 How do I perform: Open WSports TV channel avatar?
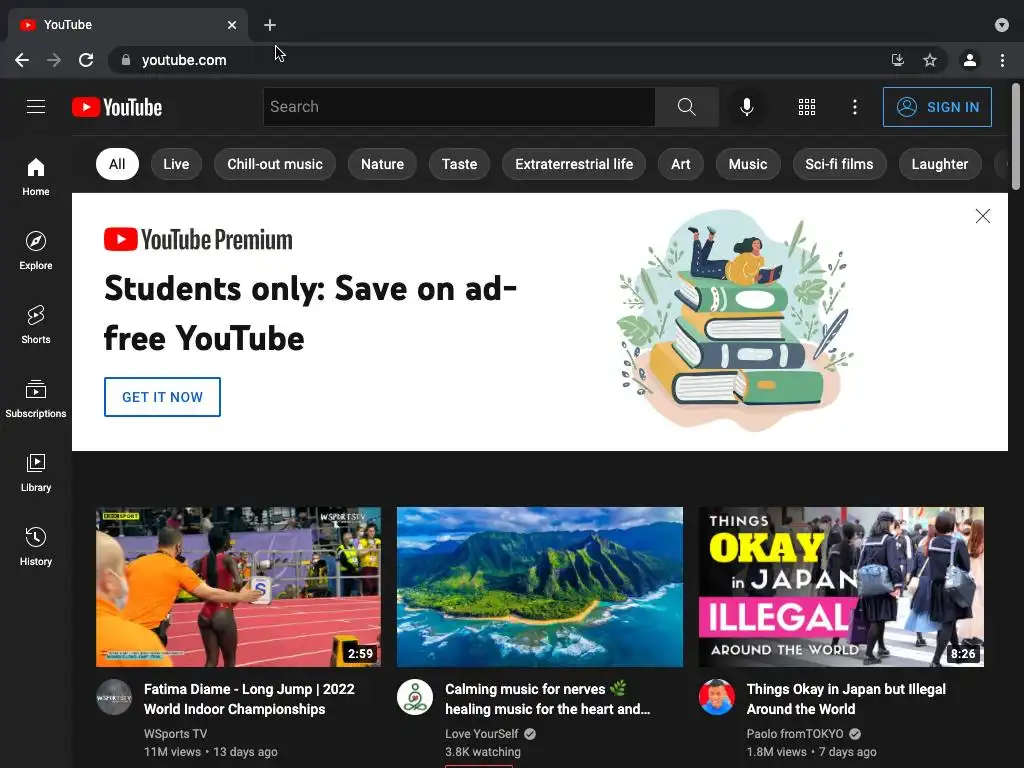114,697
